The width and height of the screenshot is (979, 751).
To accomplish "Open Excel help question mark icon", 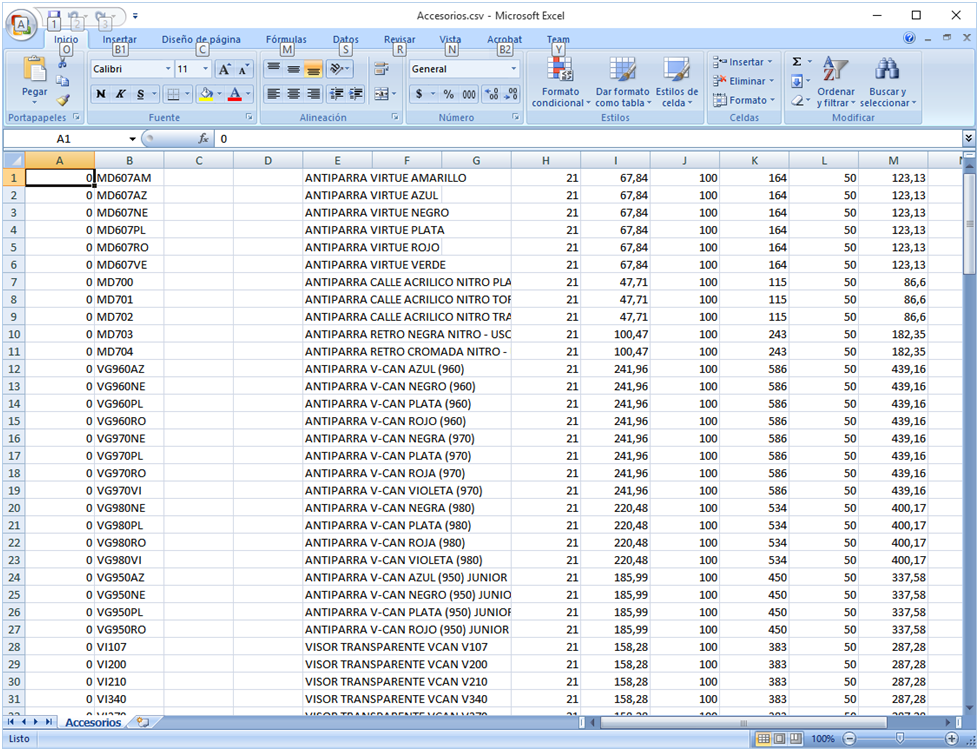I will pyautogui.click(x=909, y=39).
